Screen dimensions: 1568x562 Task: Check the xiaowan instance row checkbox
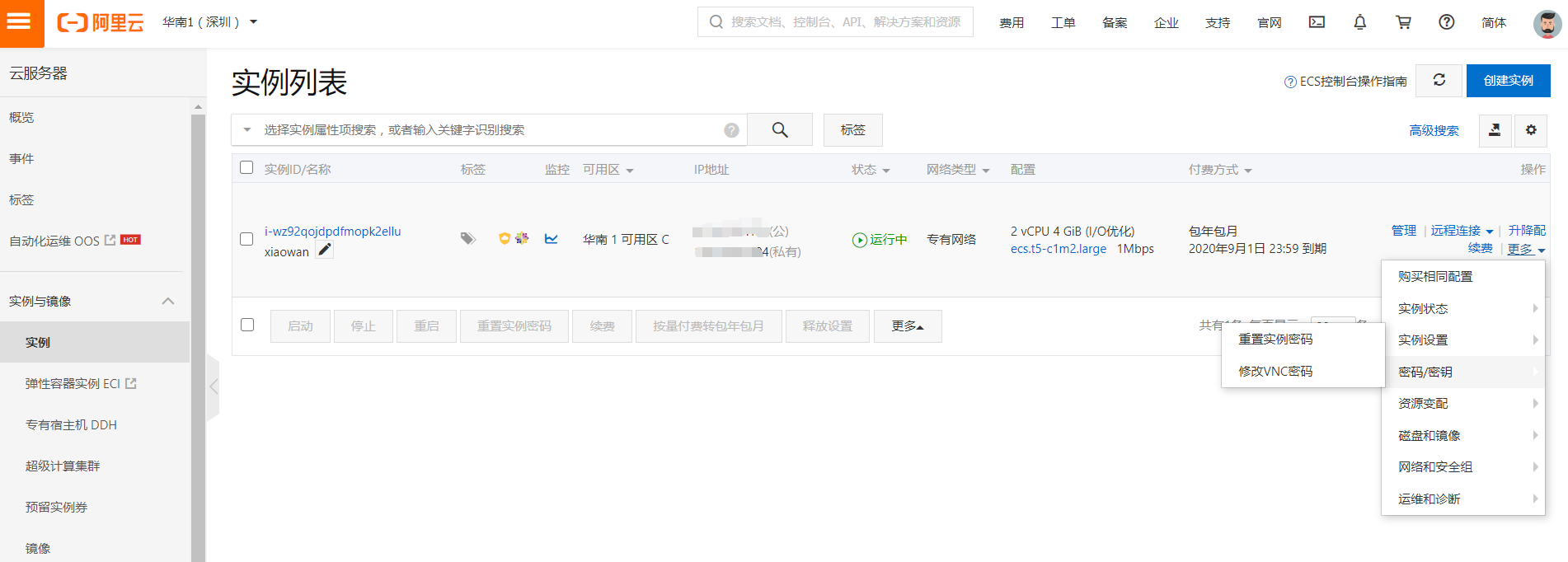point(246,239)
